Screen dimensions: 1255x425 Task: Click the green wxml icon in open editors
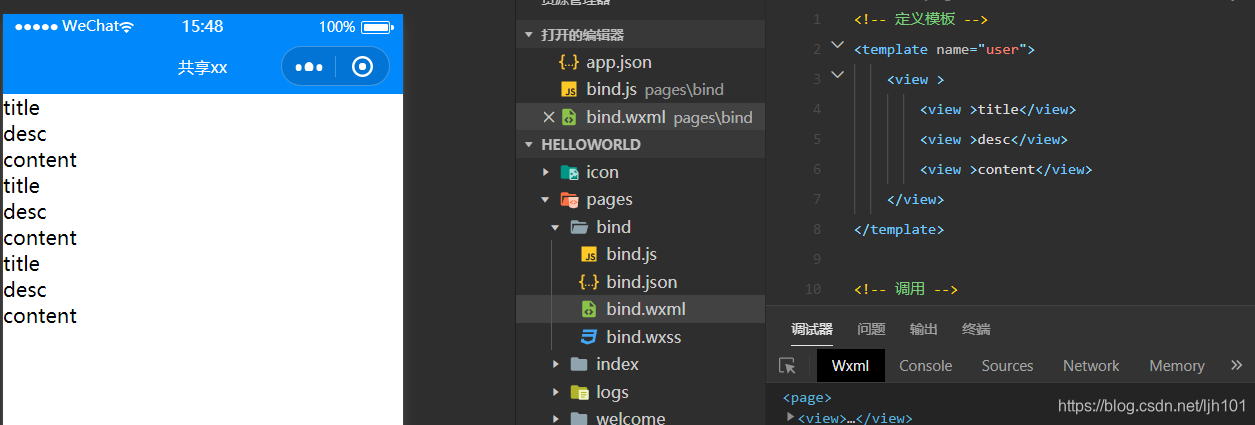tap(569, 117)
